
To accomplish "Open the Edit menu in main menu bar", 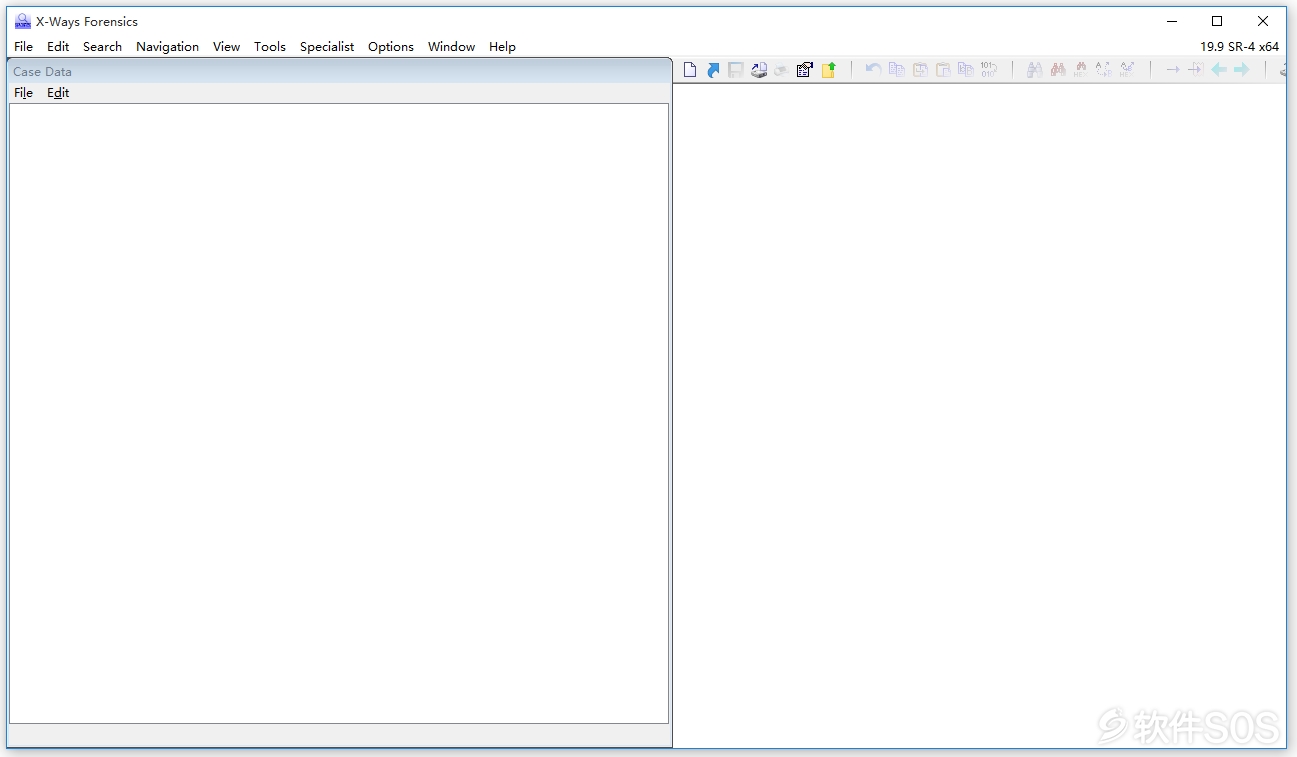I will [58, 46].
